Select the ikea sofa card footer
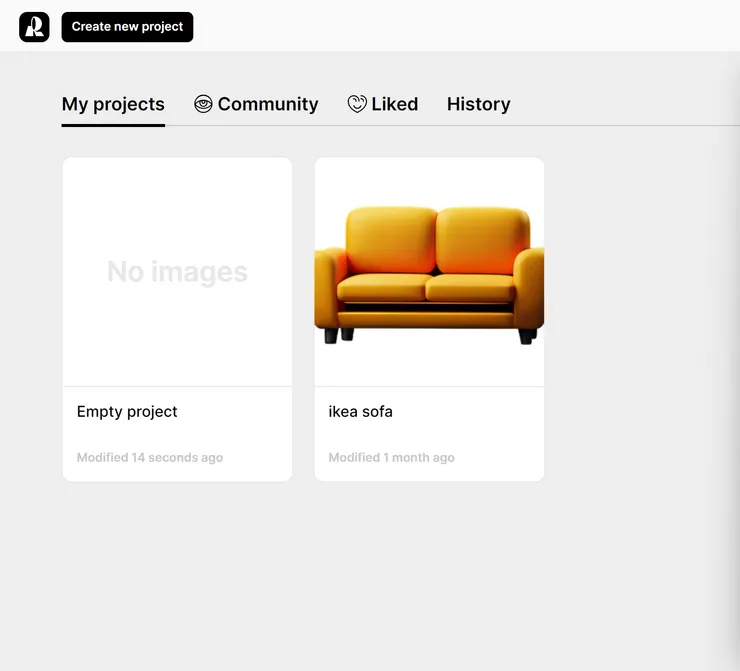 [429, 434]
